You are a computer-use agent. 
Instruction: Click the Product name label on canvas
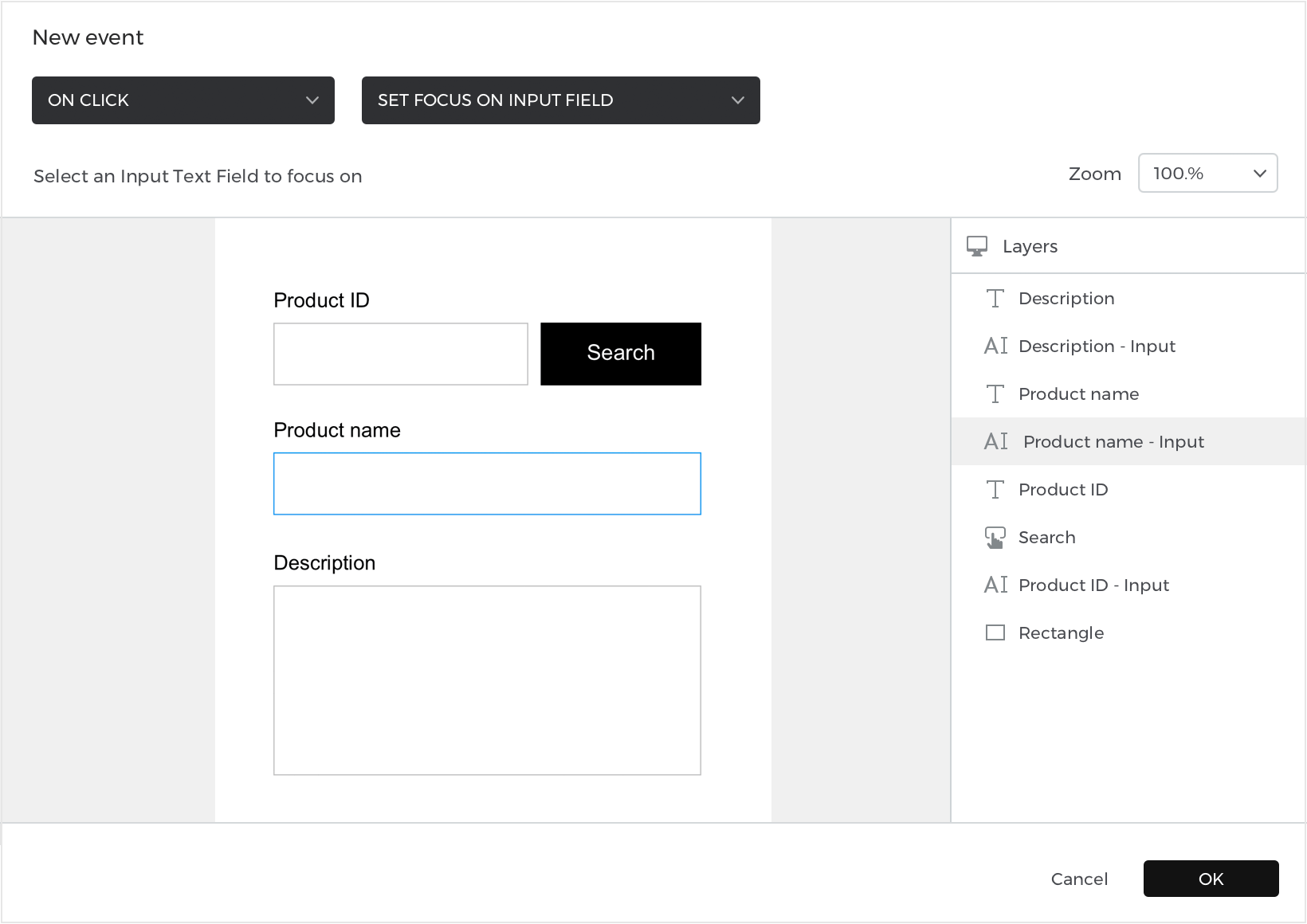pyautogui.click(x=337, y=430)
